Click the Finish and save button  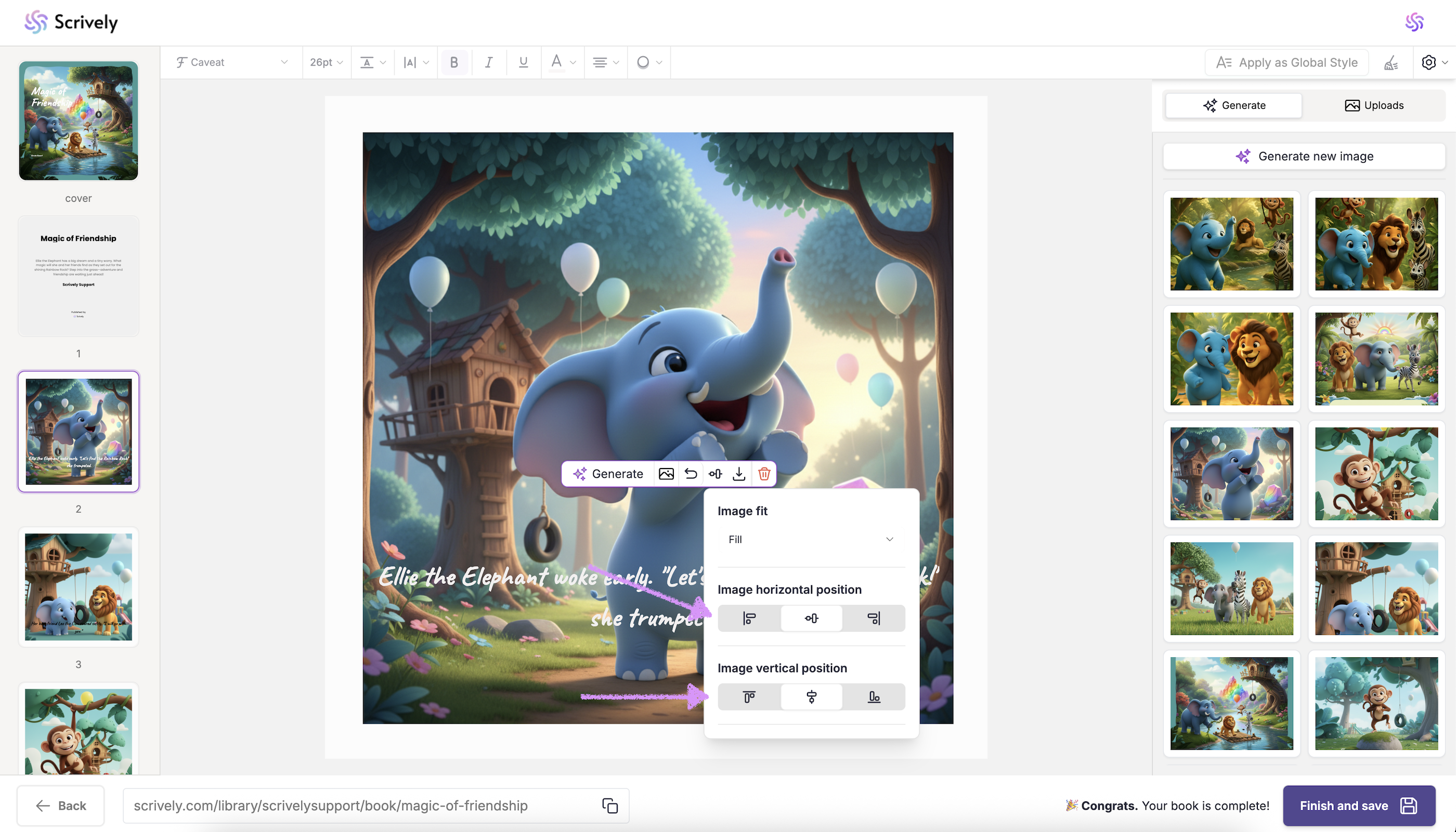[x=1359, y=805]
